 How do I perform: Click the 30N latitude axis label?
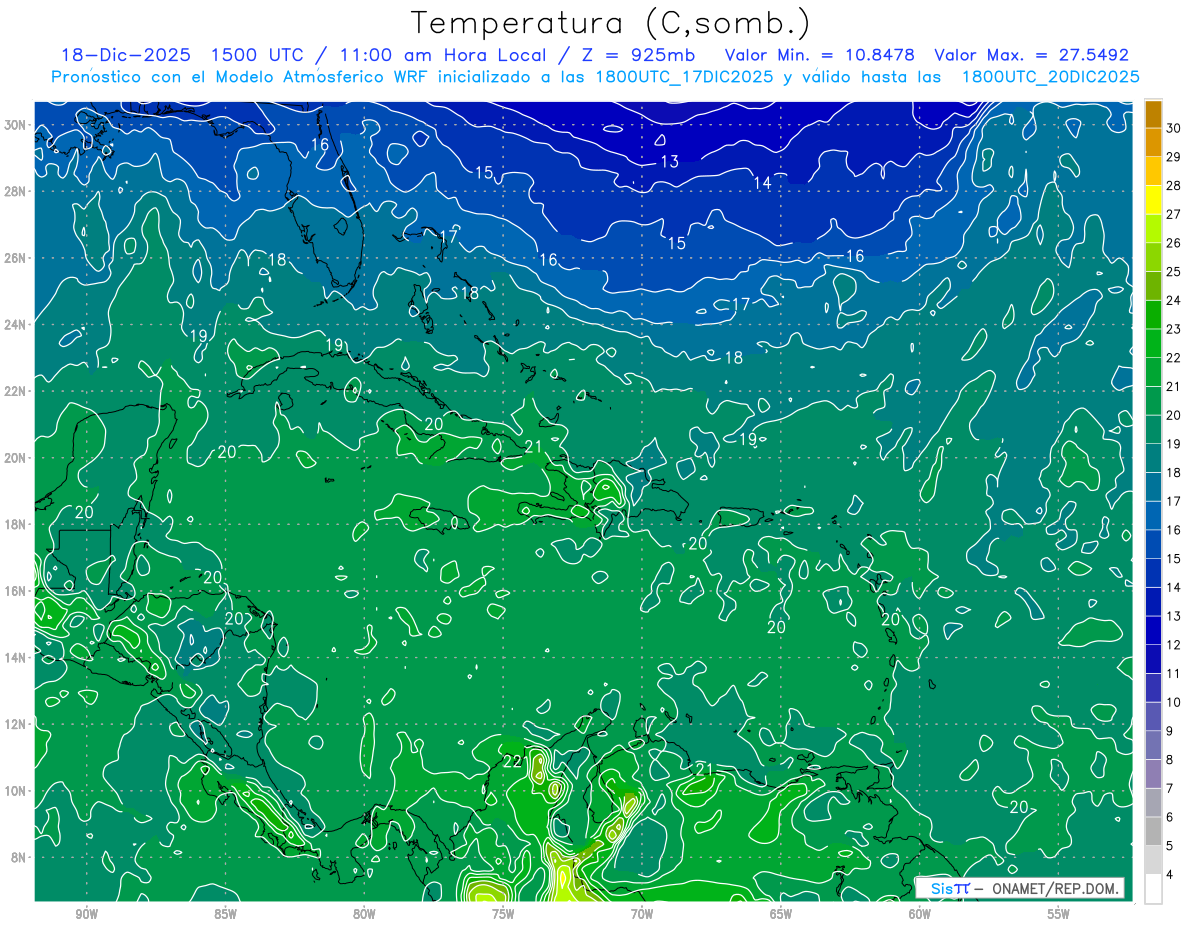coord(16,124)
